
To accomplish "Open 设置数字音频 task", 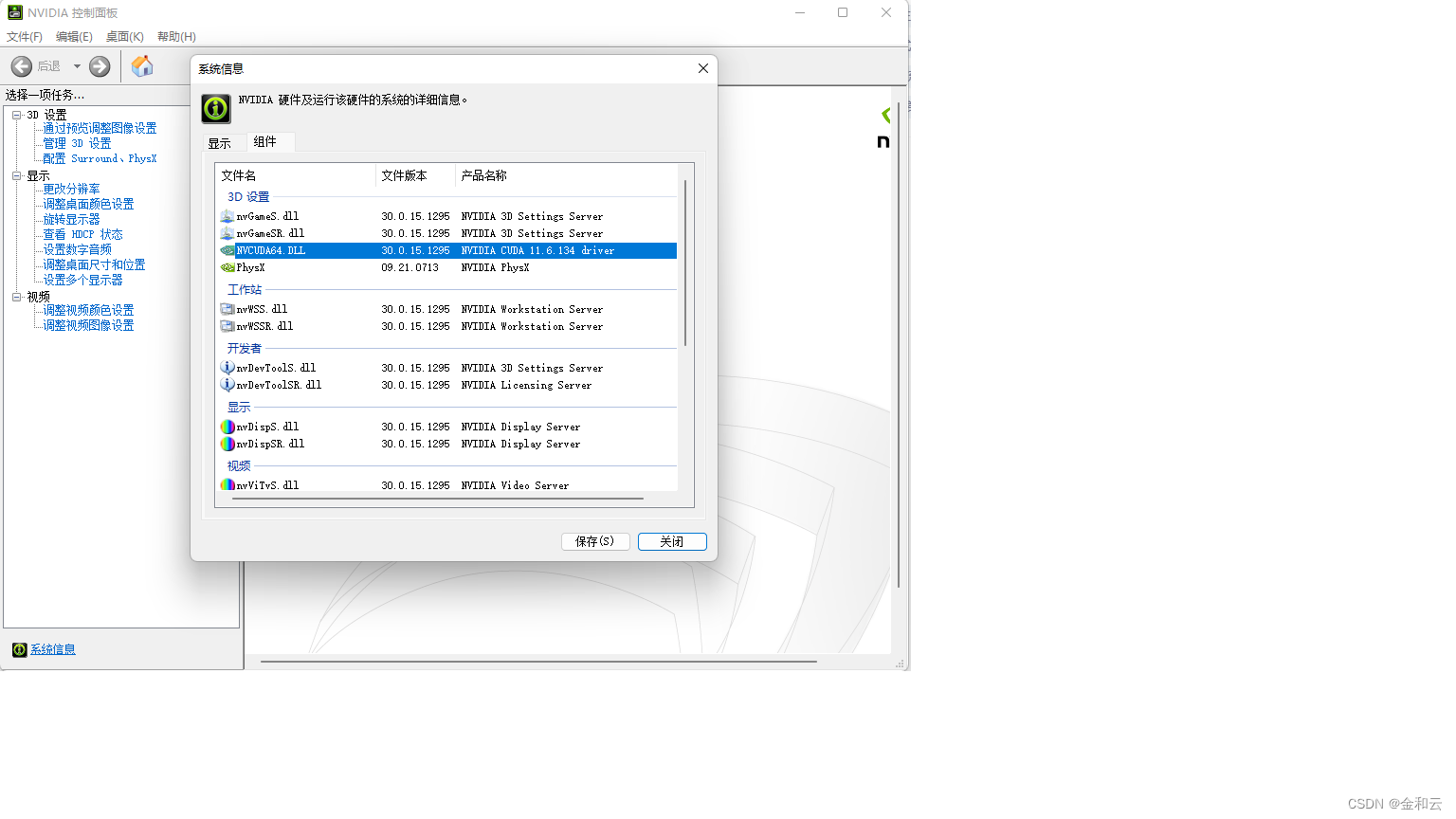I will 77,249.
